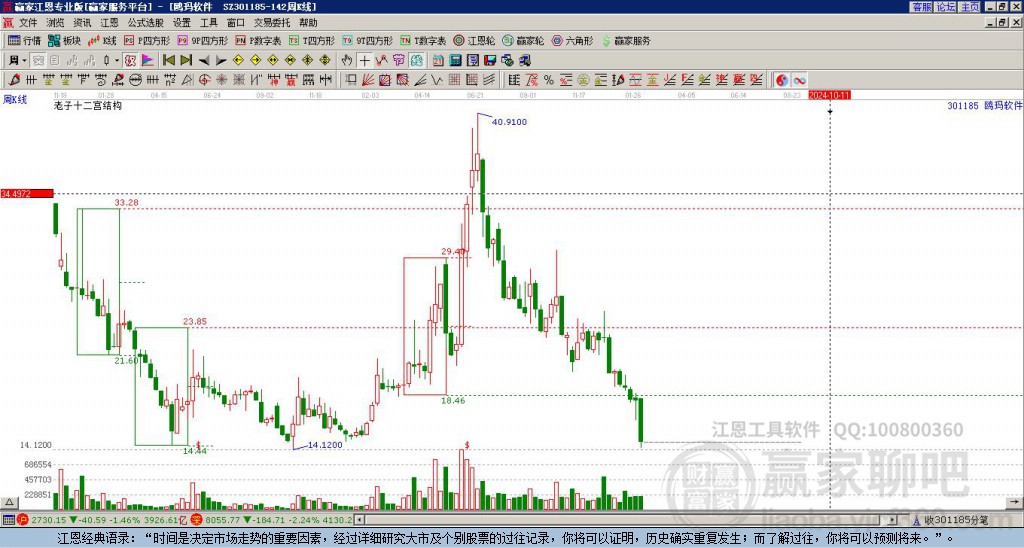Screen dimensions: 1024x548
Task: Select the hand pan tool
Action: (x=347, y=60)
